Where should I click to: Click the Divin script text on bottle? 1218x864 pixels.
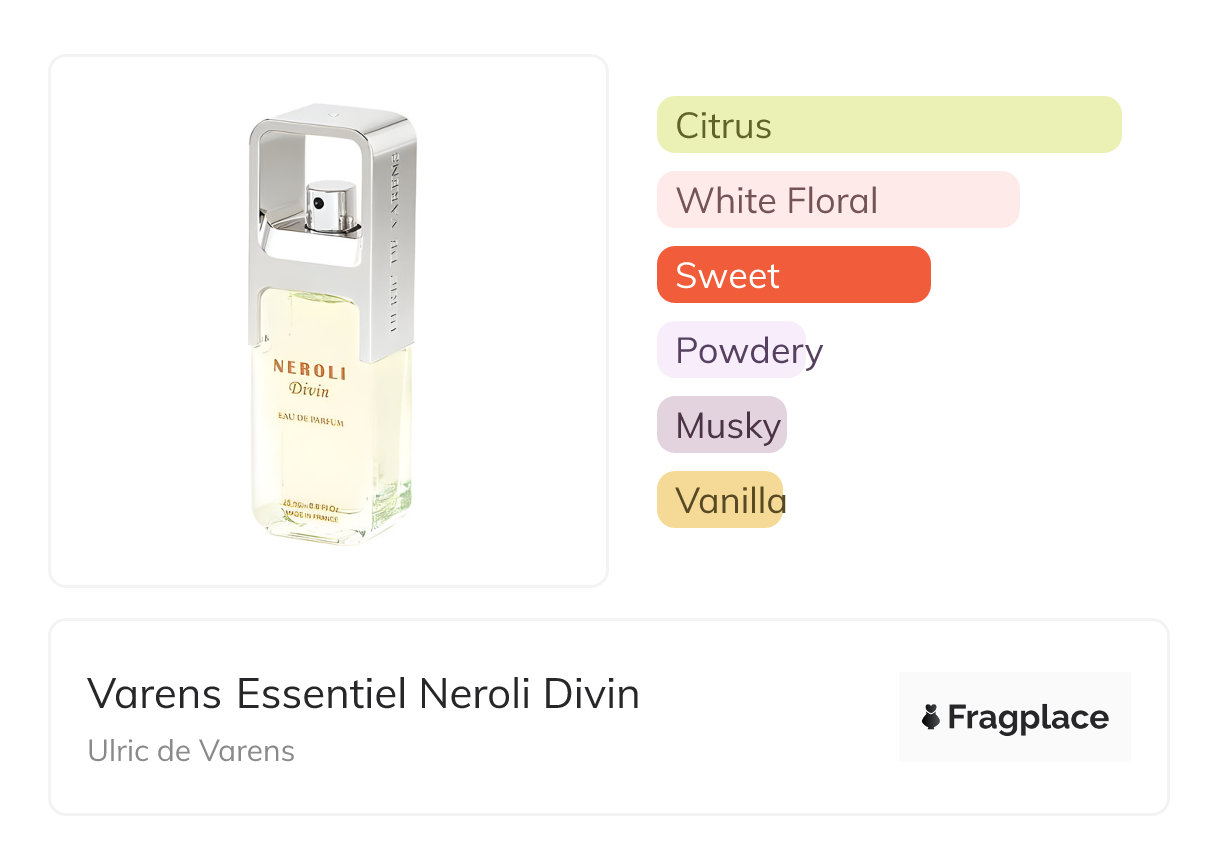coord(309,391)
